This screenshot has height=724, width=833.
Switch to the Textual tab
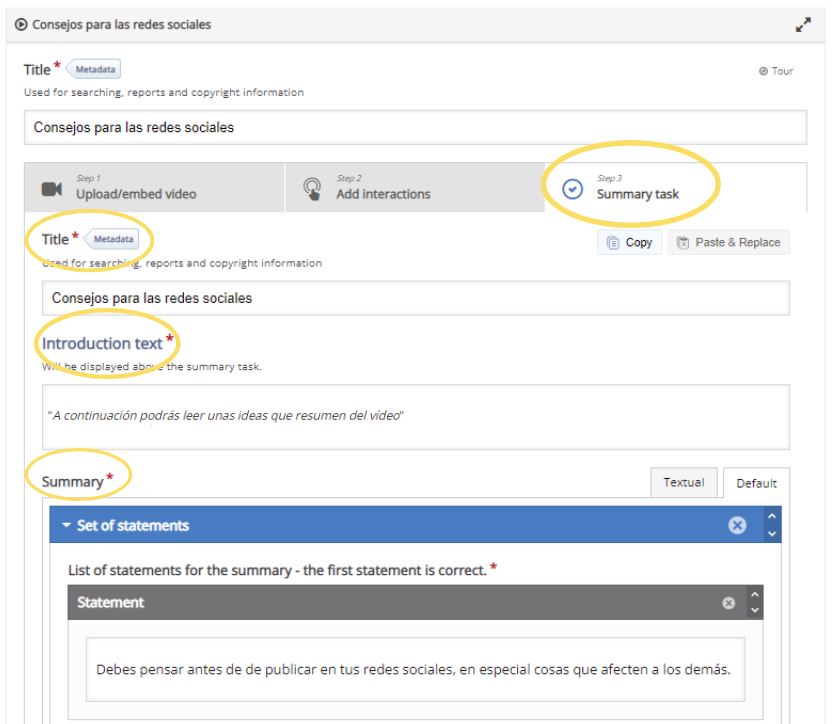(684, 482)
